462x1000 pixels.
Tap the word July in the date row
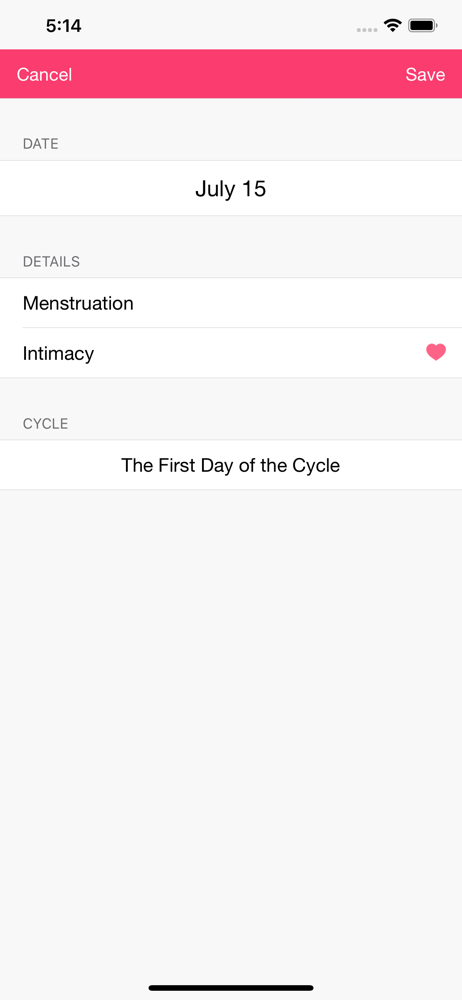tap(214, 189)
